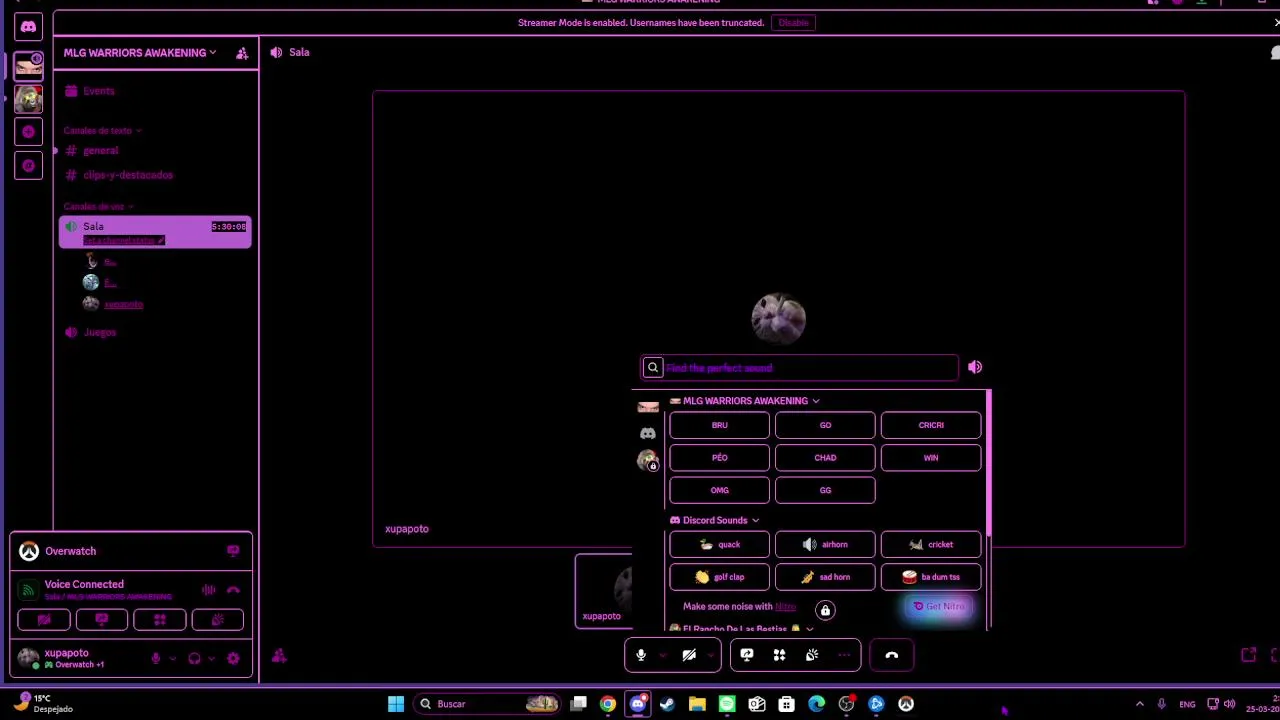Follow the Nitro link text
This screenshot has width=1280, height=720.
click(x=785, y=607)
